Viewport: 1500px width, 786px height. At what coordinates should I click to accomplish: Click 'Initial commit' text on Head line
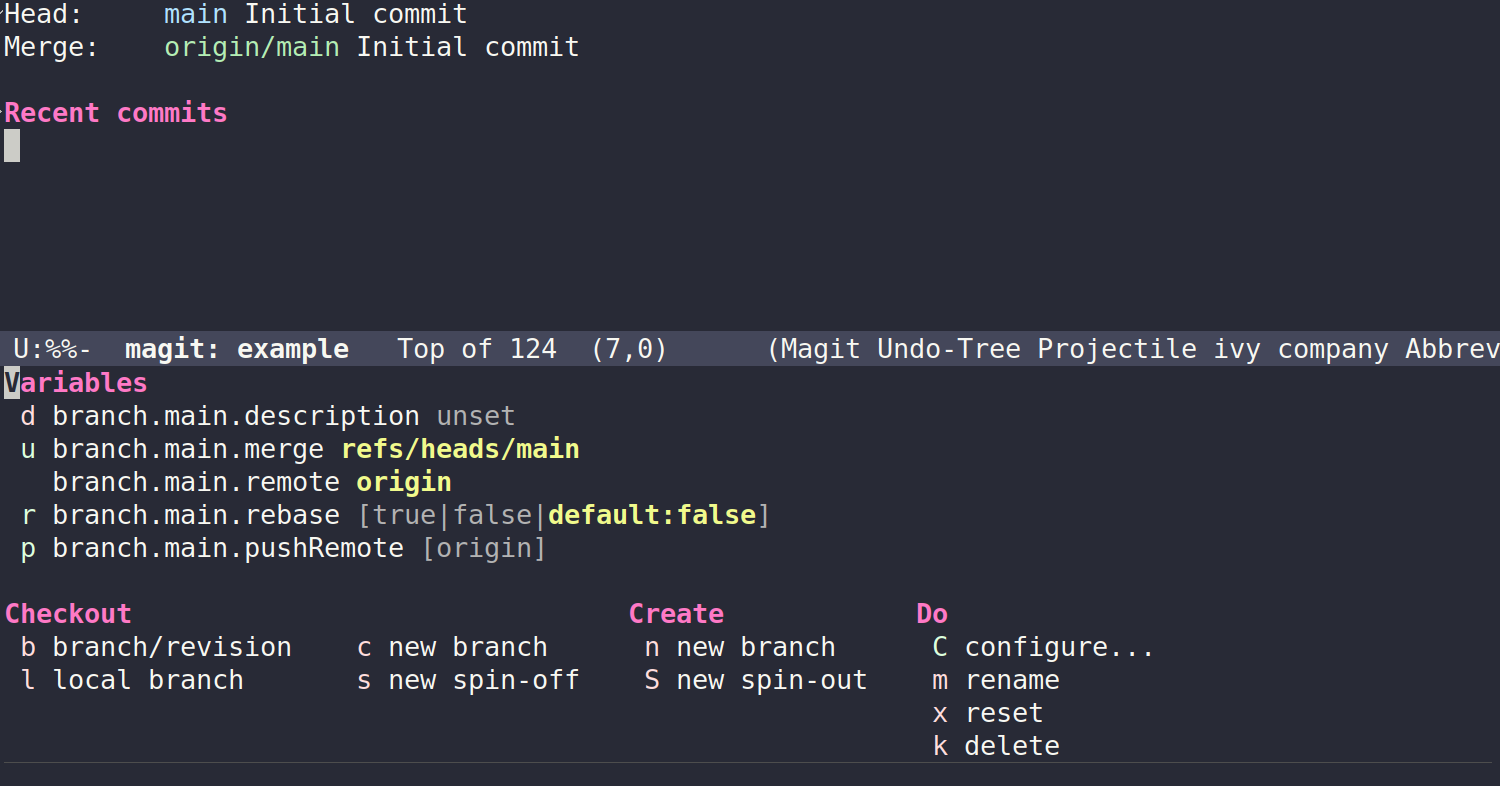coord(356,15)
